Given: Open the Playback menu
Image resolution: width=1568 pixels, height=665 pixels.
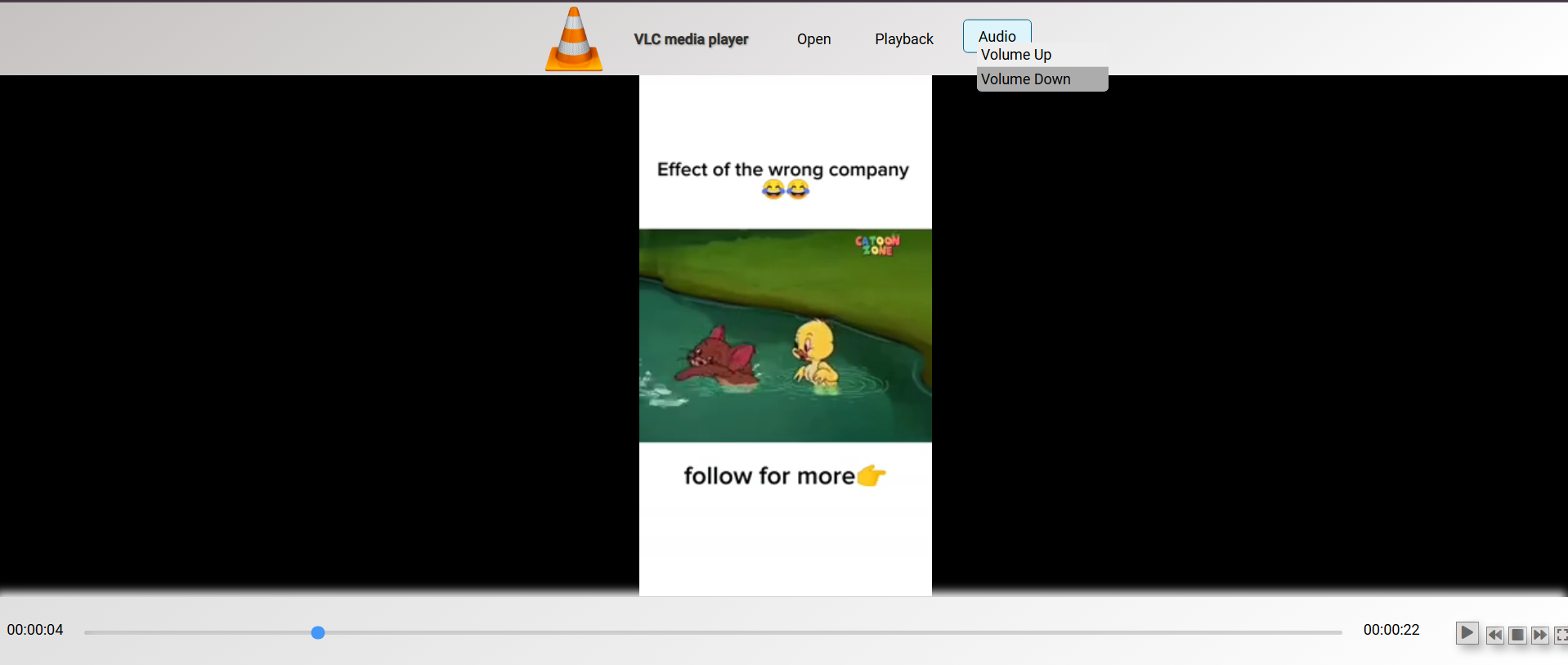Looking at the screenshot, I should coord(903,39).
